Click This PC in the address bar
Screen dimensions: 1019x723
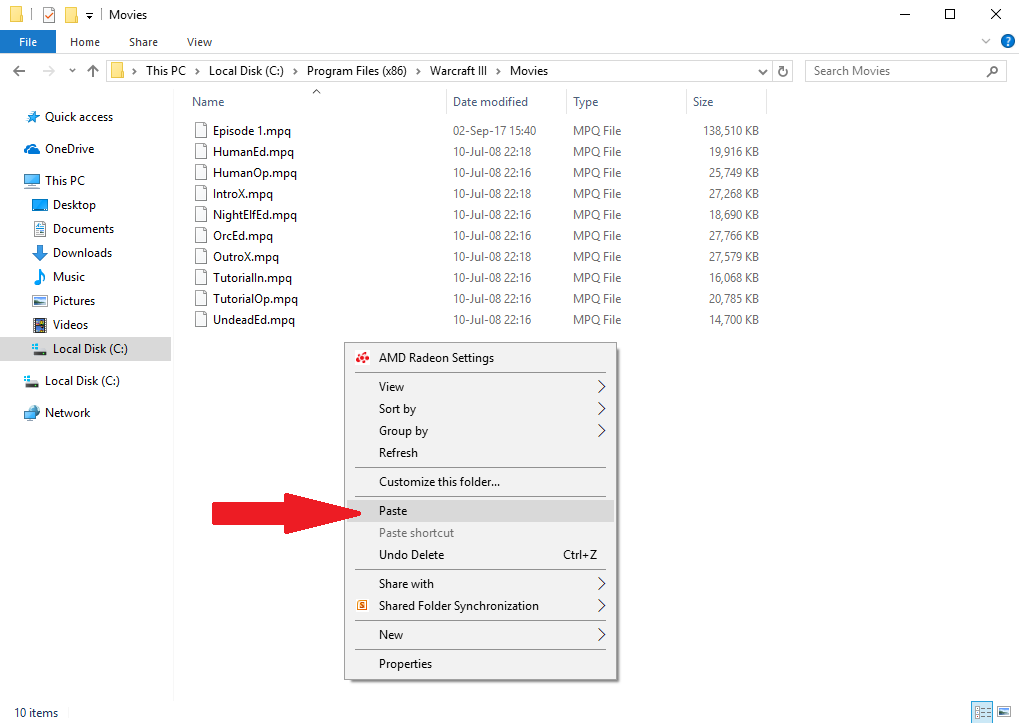166,71
